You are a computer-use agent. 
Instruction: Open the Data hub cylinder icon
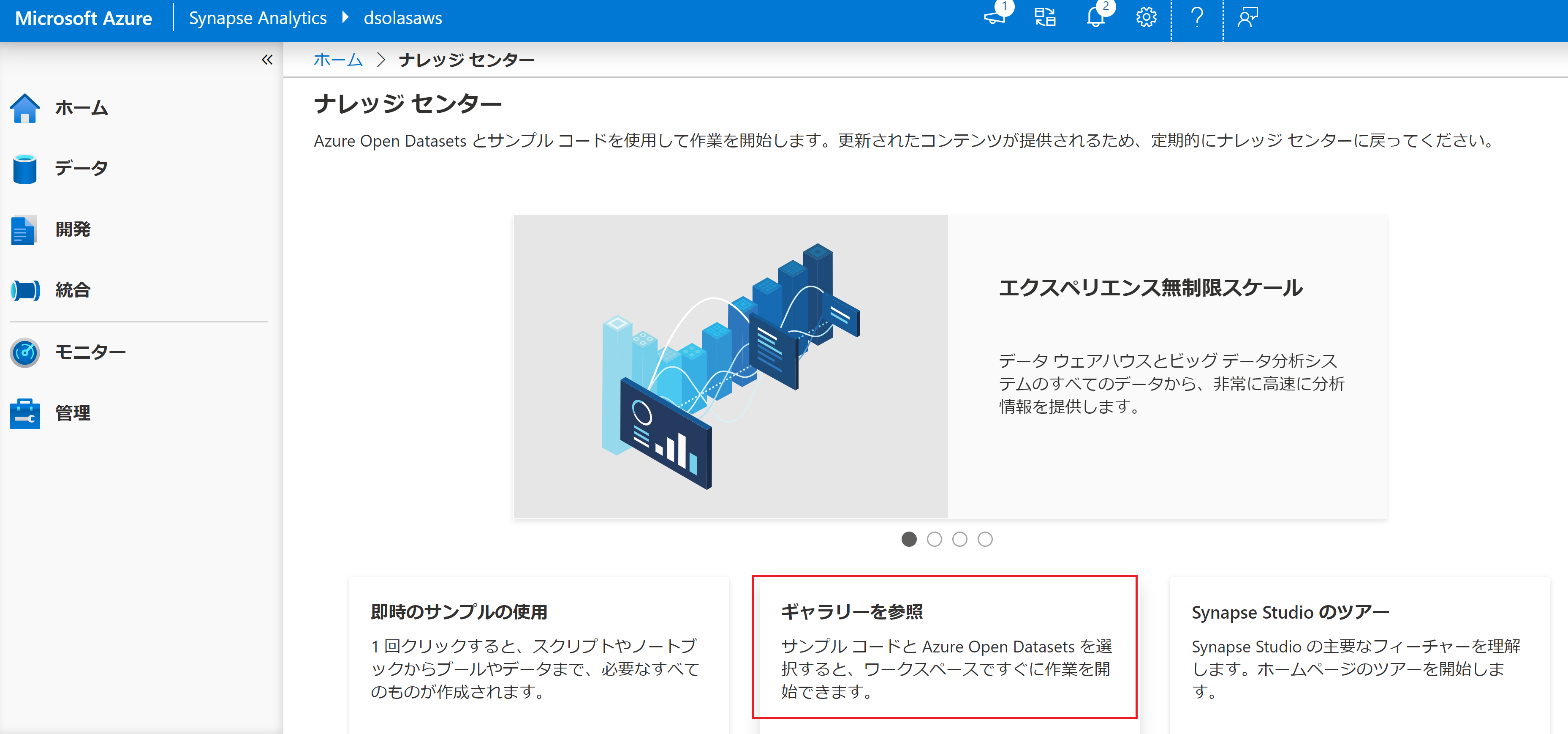(25, 169)
